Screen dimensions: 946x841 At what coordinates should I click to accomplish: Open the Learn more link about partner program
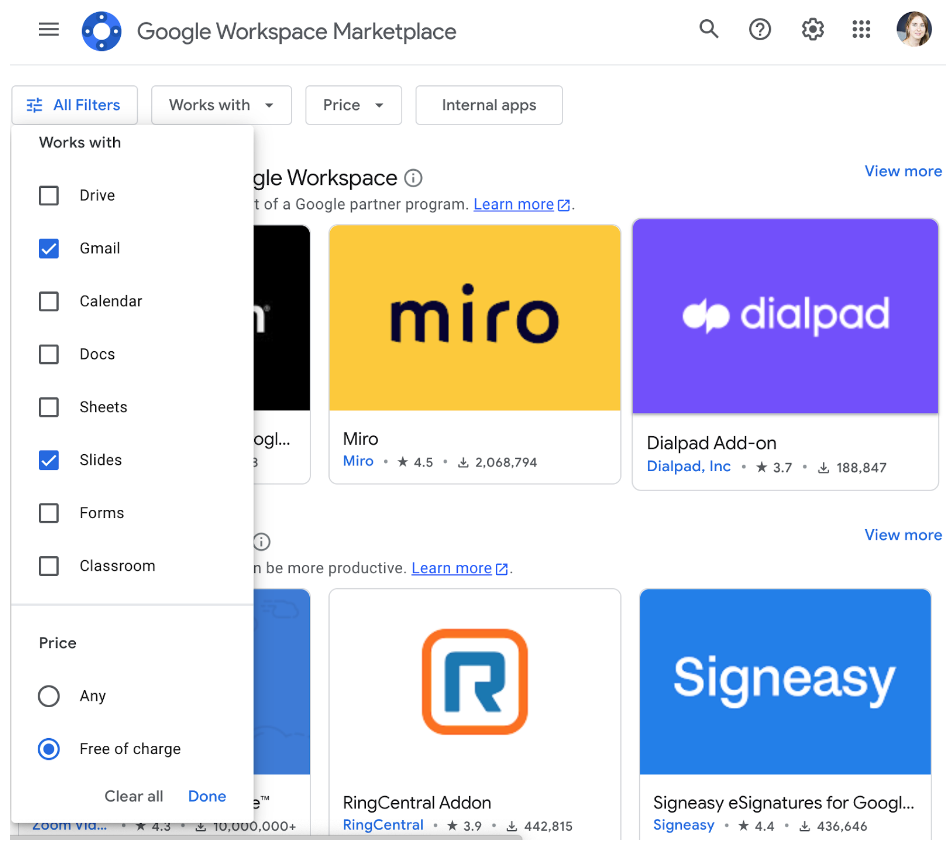pyautogui.click(x=522, y=205)
